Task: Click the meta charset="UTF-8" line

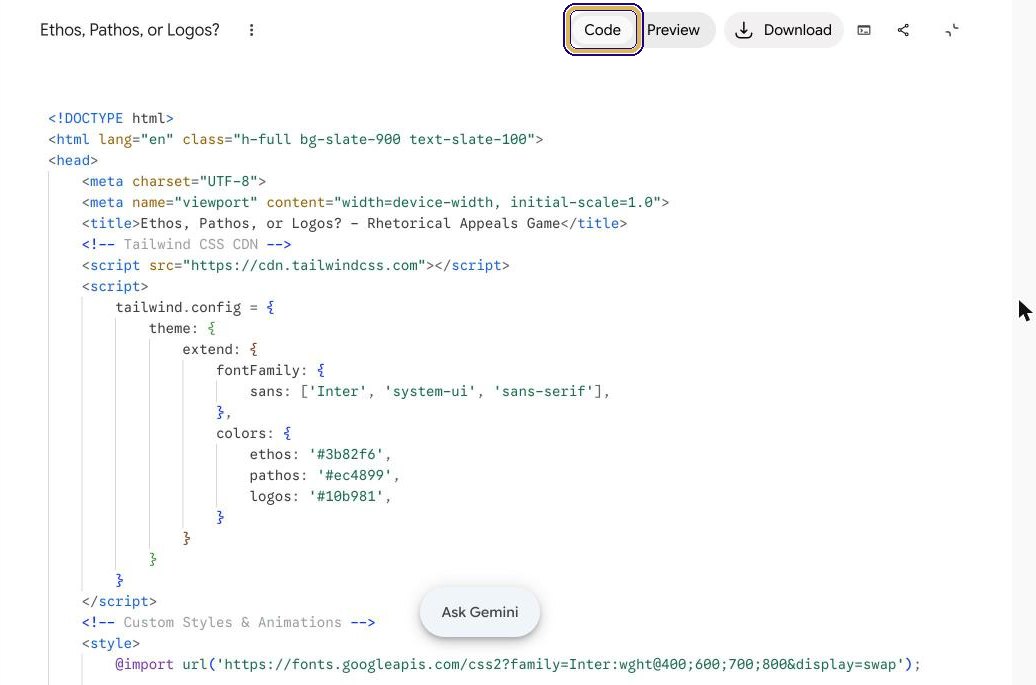Action: pyautogui.click(x=174, y=181)
